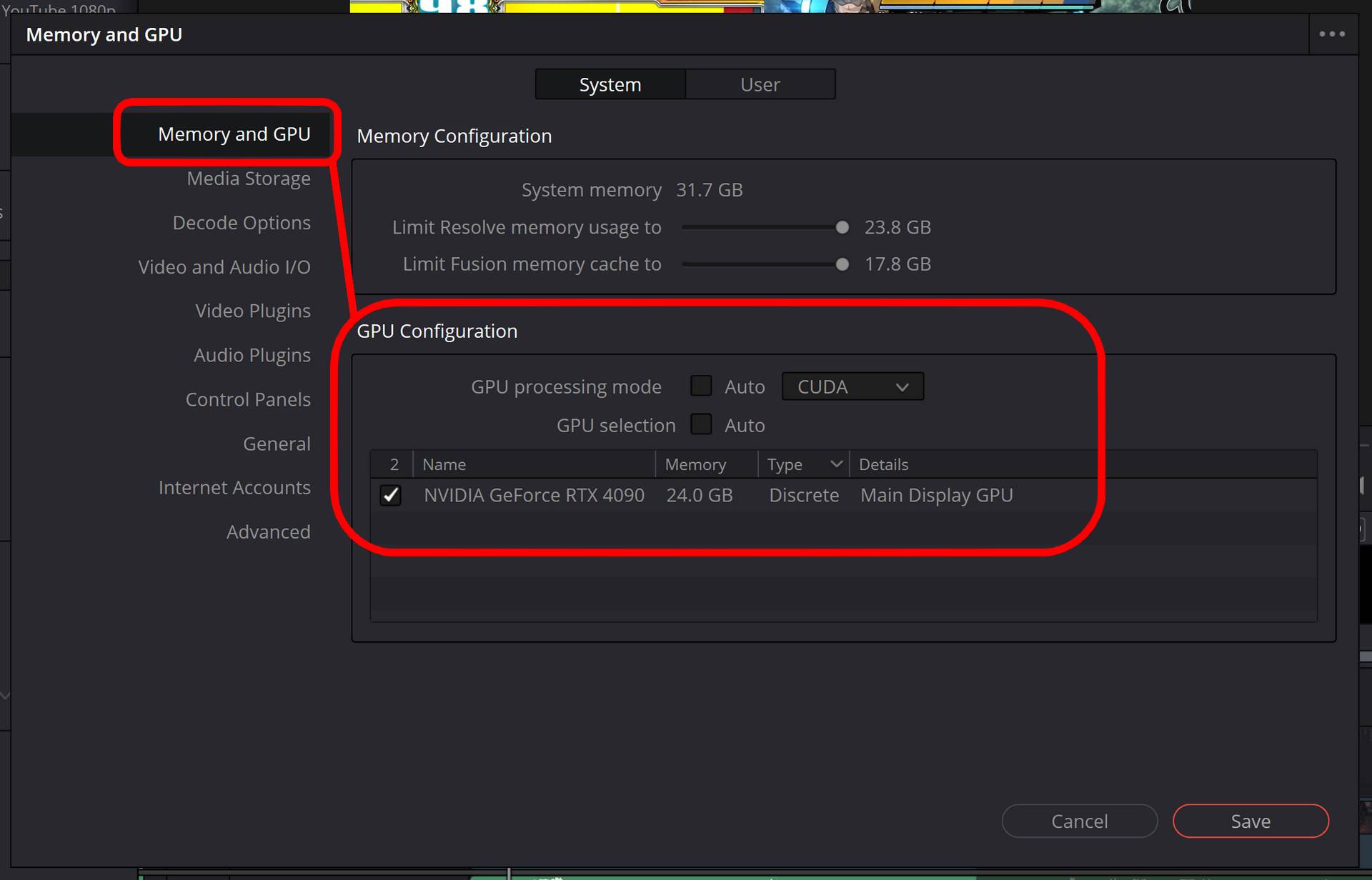Click the 17.8 GB Fusion cache value
Viewport: 1372px width, 880px height.
tap(898, 264)
